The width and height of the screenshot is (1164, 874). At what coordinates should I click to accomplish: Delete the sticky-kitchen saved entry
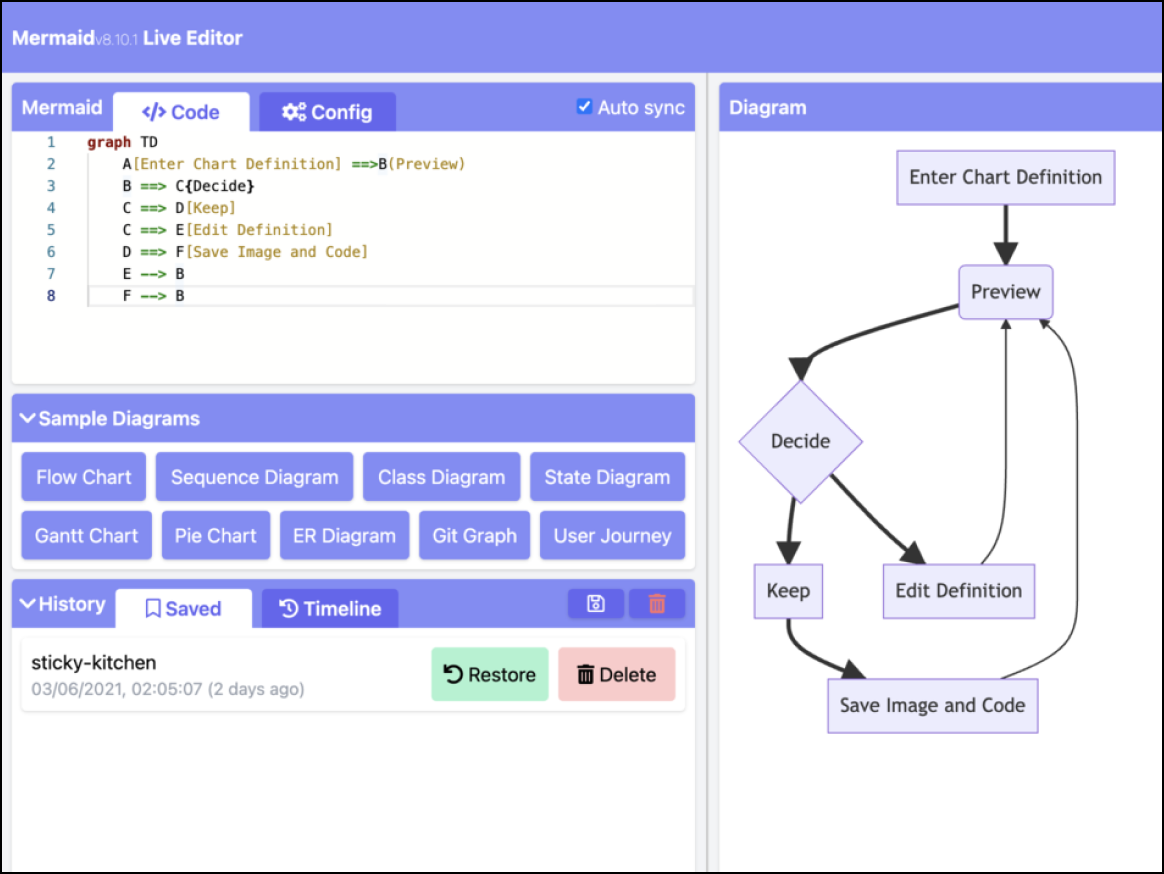617,674
